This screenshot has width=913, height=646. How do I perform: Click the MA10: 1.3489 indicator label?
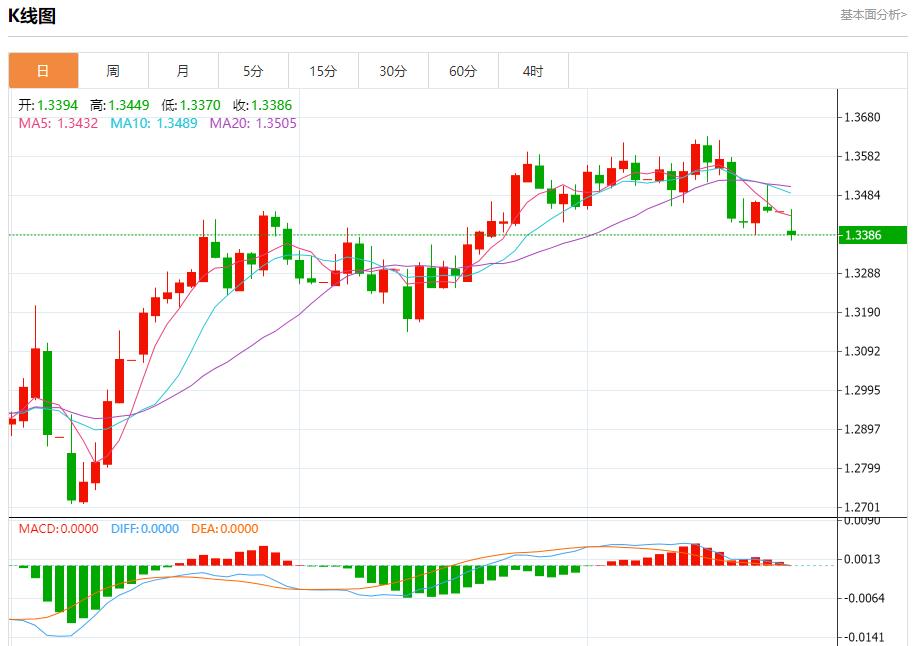click(x=154, y=123)
